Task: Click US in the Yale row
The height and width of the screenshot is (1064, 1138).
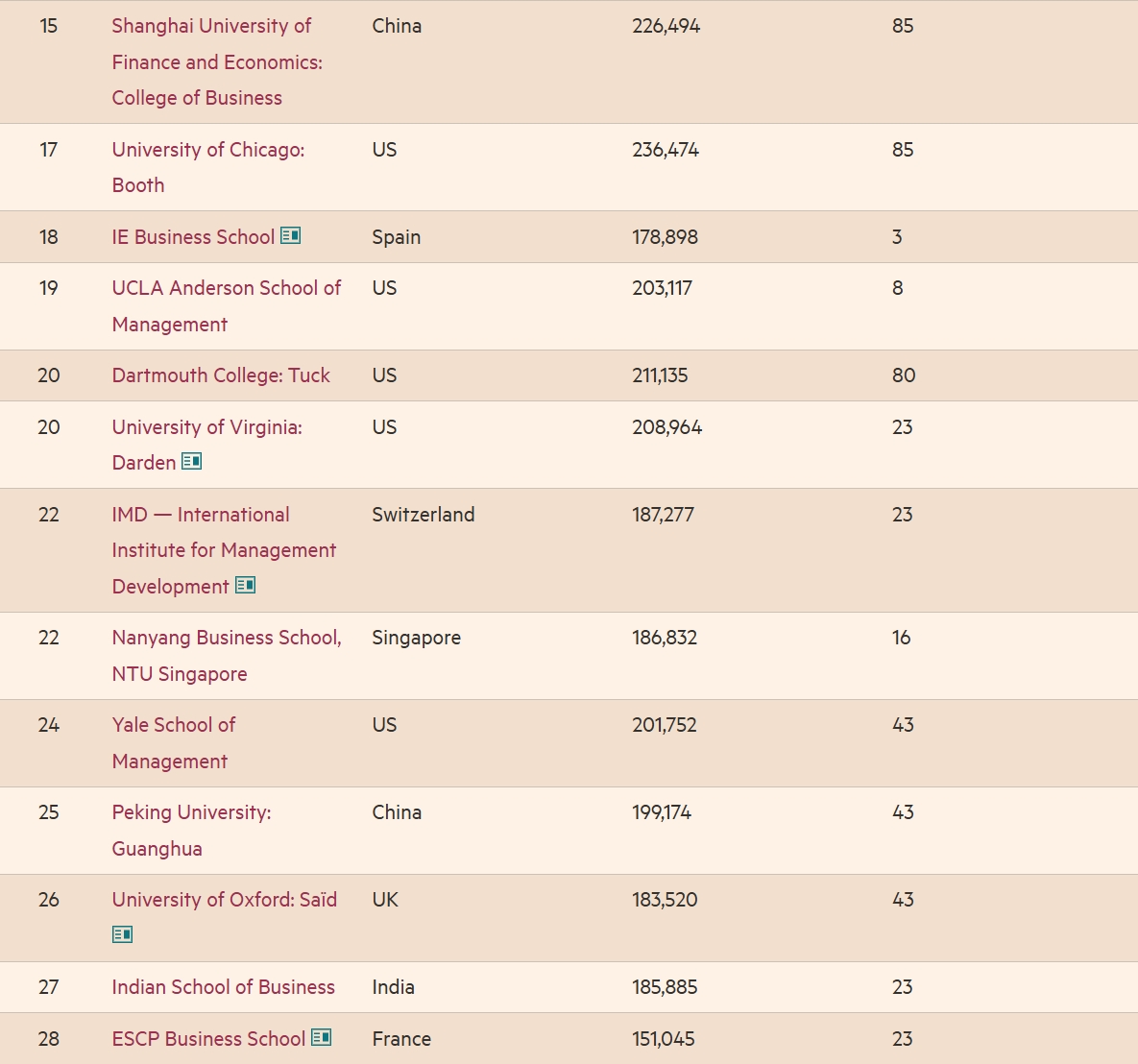Action: tap(385, 724)
